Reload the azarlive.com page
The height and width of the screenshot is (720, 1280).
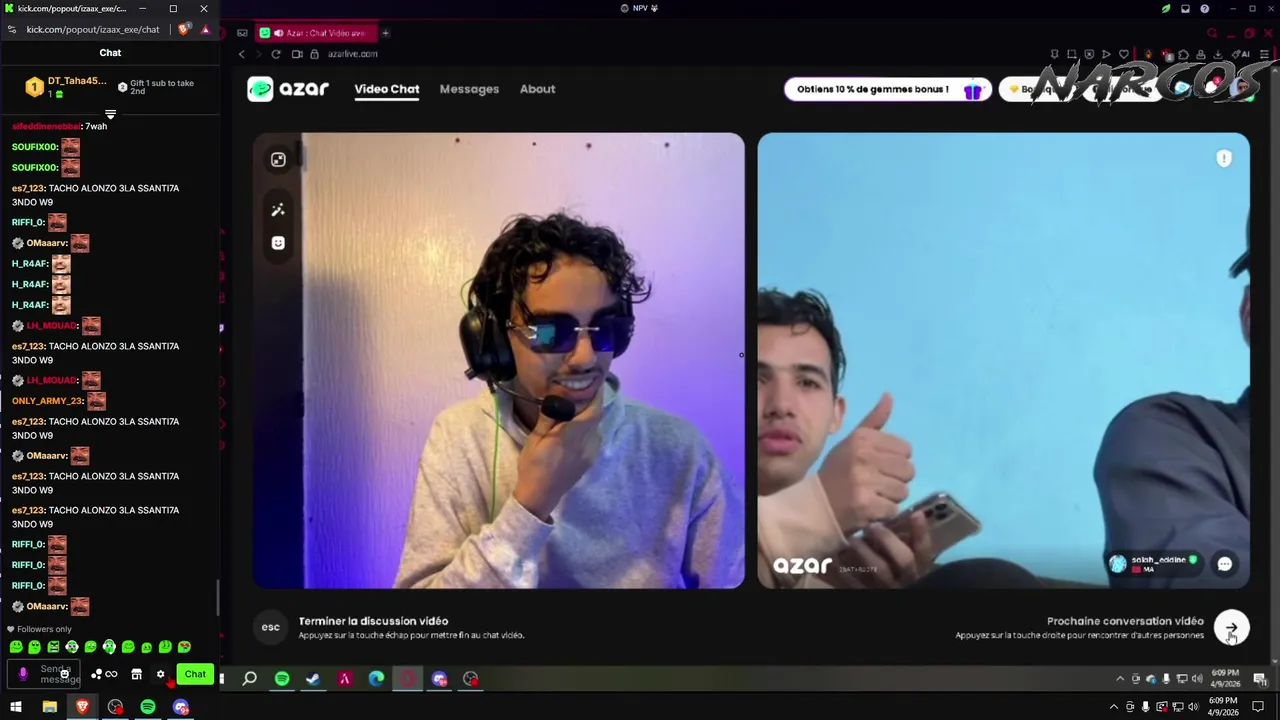pos(276,54)
